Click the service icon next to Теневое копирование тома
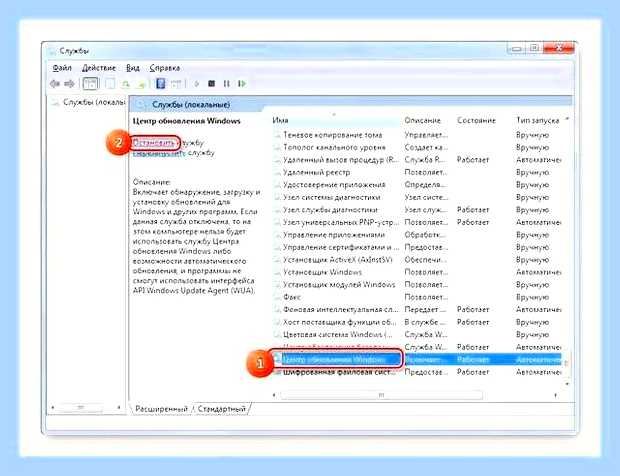This screenshot has height=476, width=620. click(x=278, y=135)
